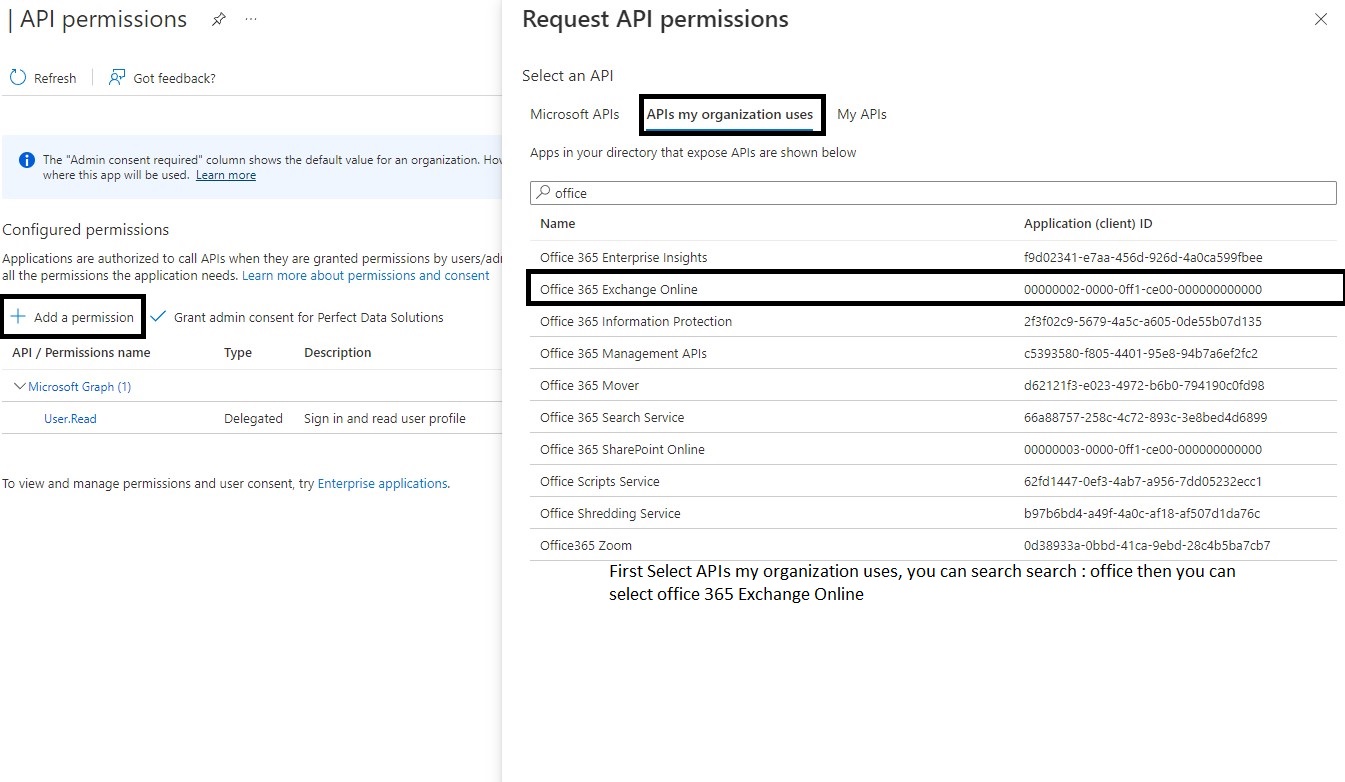Select Office 365 Exchange Online
1345x782 pixels.
(x=933, y=289)
